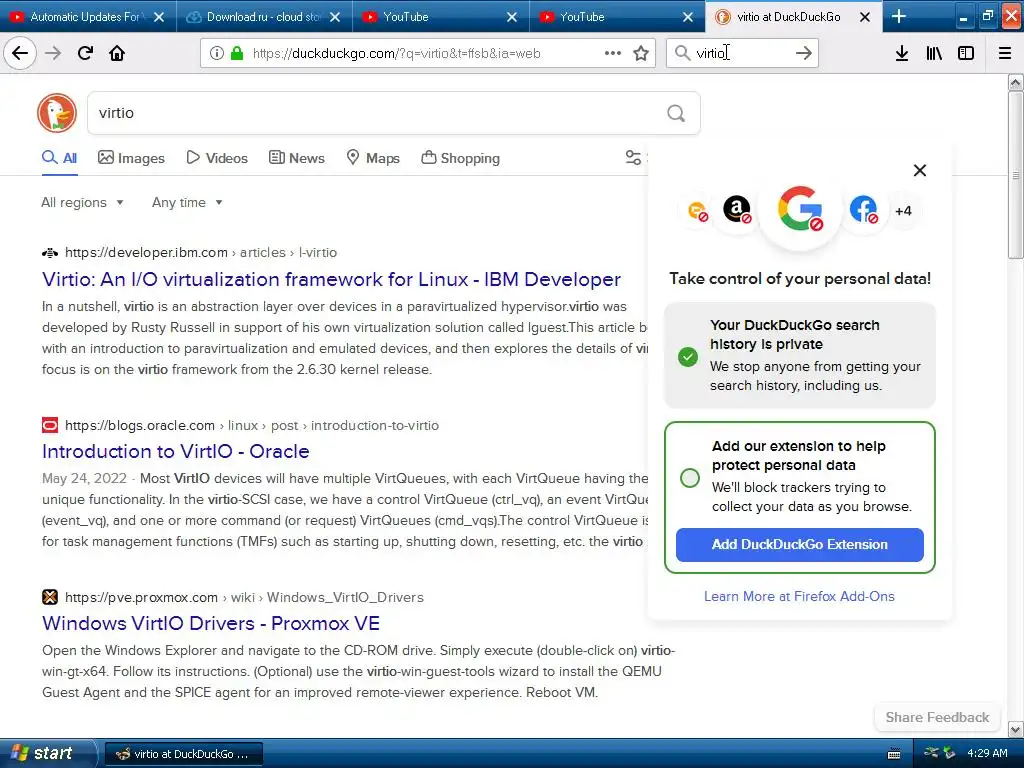Viewport: 1024px width, 768px height.
Task: Click the blocked Google logo
Action: 800,209
